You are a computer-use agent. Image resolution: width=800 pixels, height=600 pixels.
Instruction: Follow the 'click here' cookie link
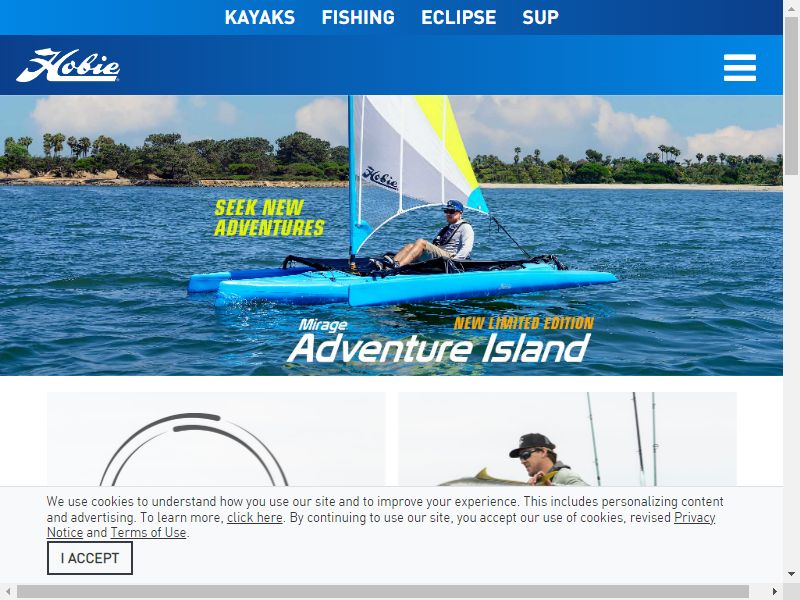tap(255, 517)
